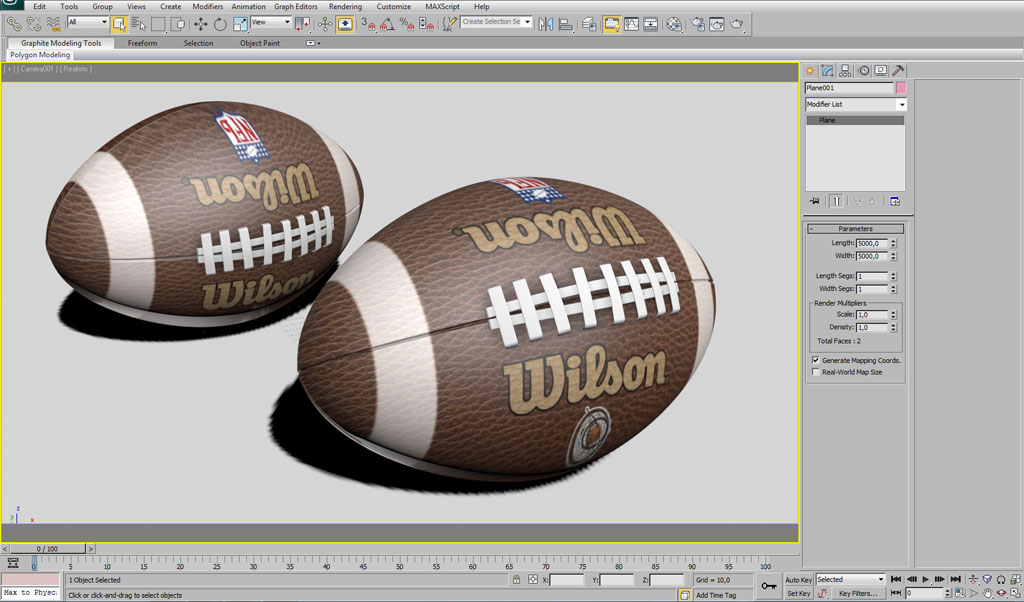Open Create Selection Set dropdown
1024x602 pixels.
tap(496, 22)
